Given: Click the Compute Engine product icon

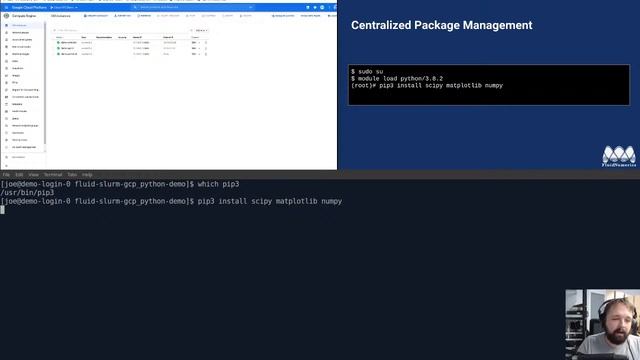Looking at the screenshot, I should pos(6,16).
